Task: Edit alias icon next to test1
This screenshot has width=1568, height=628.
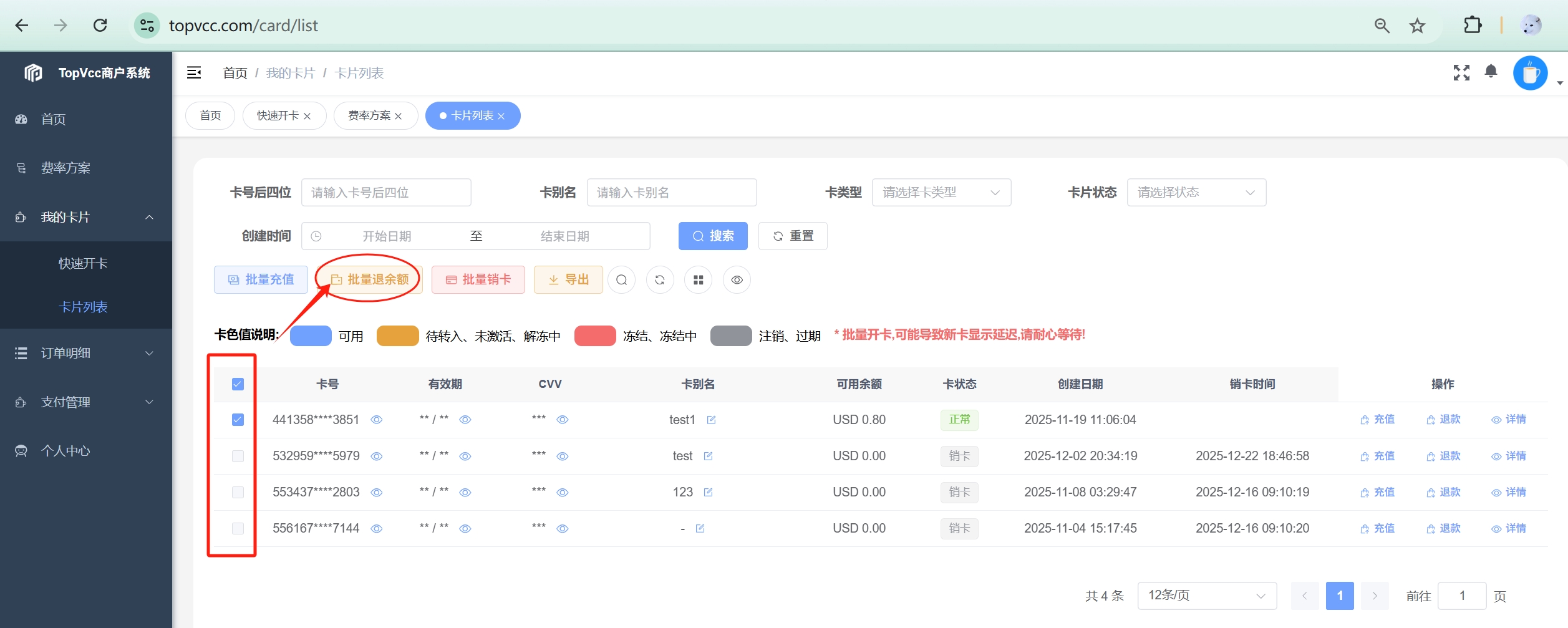Action: tap(711, 420)
